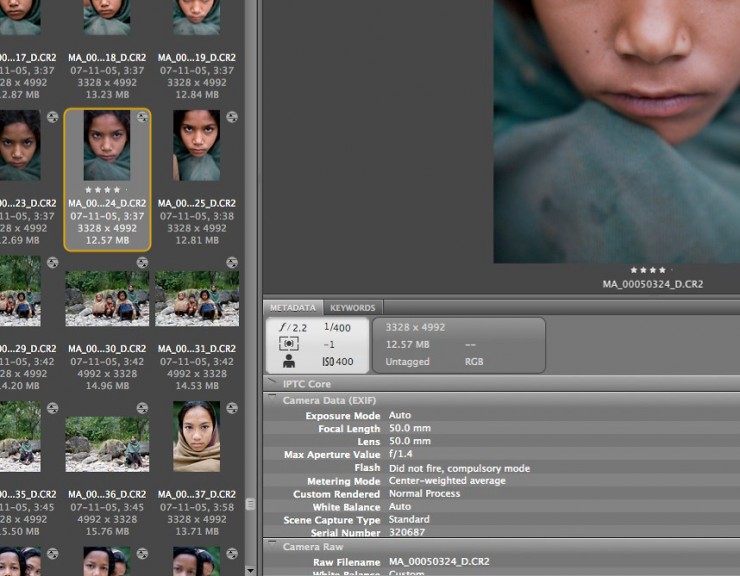
Task: Click the settings badge on the ...35_D.CR2 thumbnail
Action: tap(52, 408)
